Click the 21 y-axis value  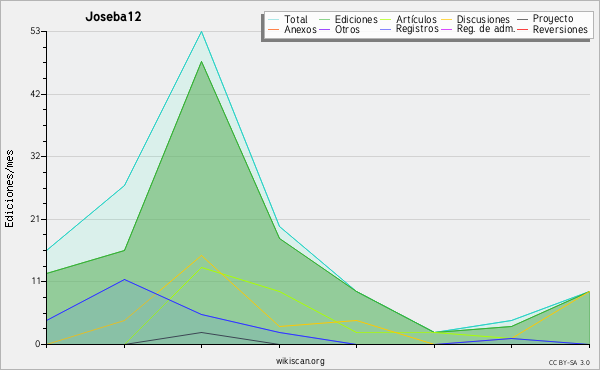(x=35, y=219)
